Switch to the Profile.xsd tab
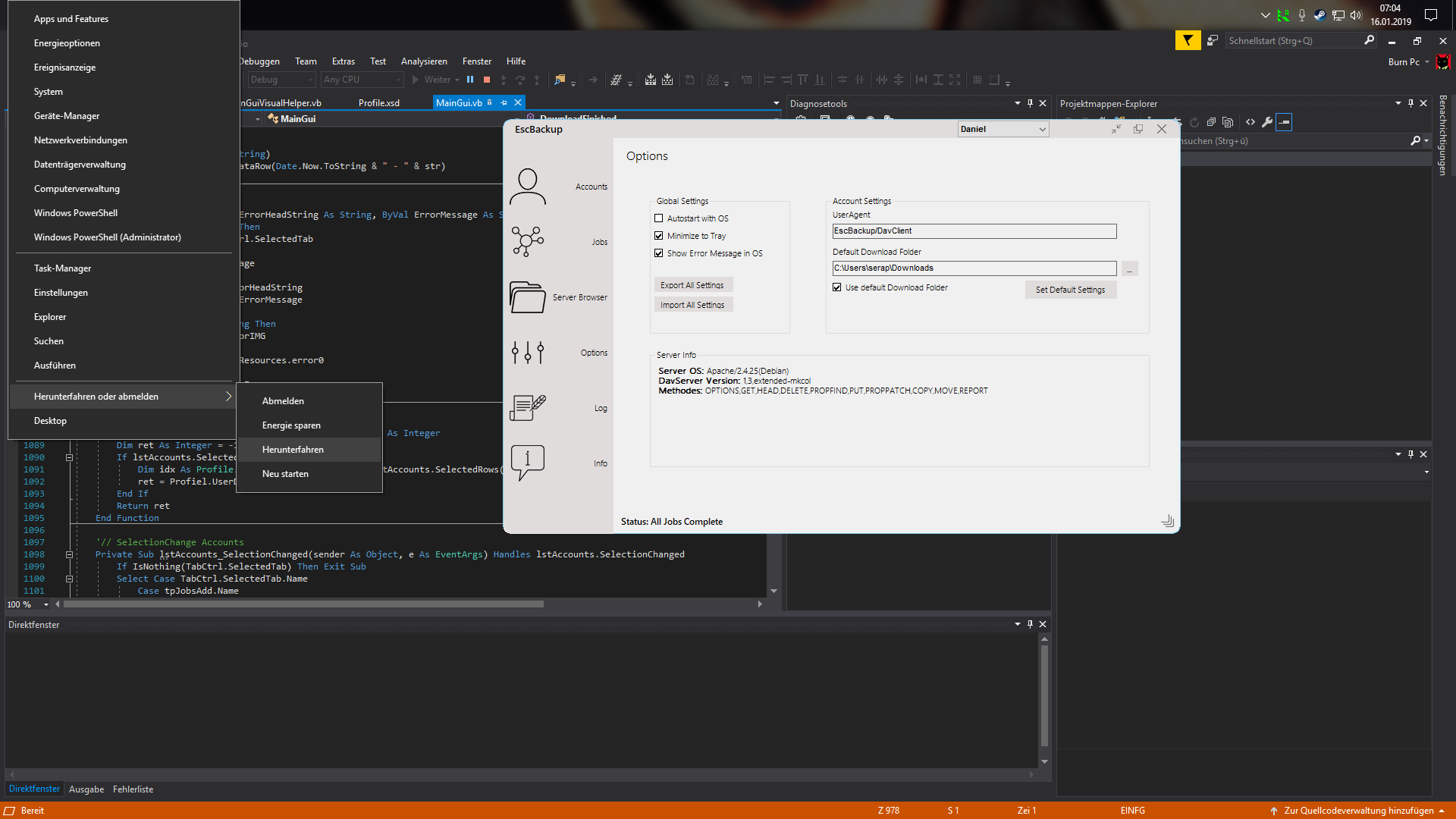Viewport: 1456px width, 819px height. (378, 103)
